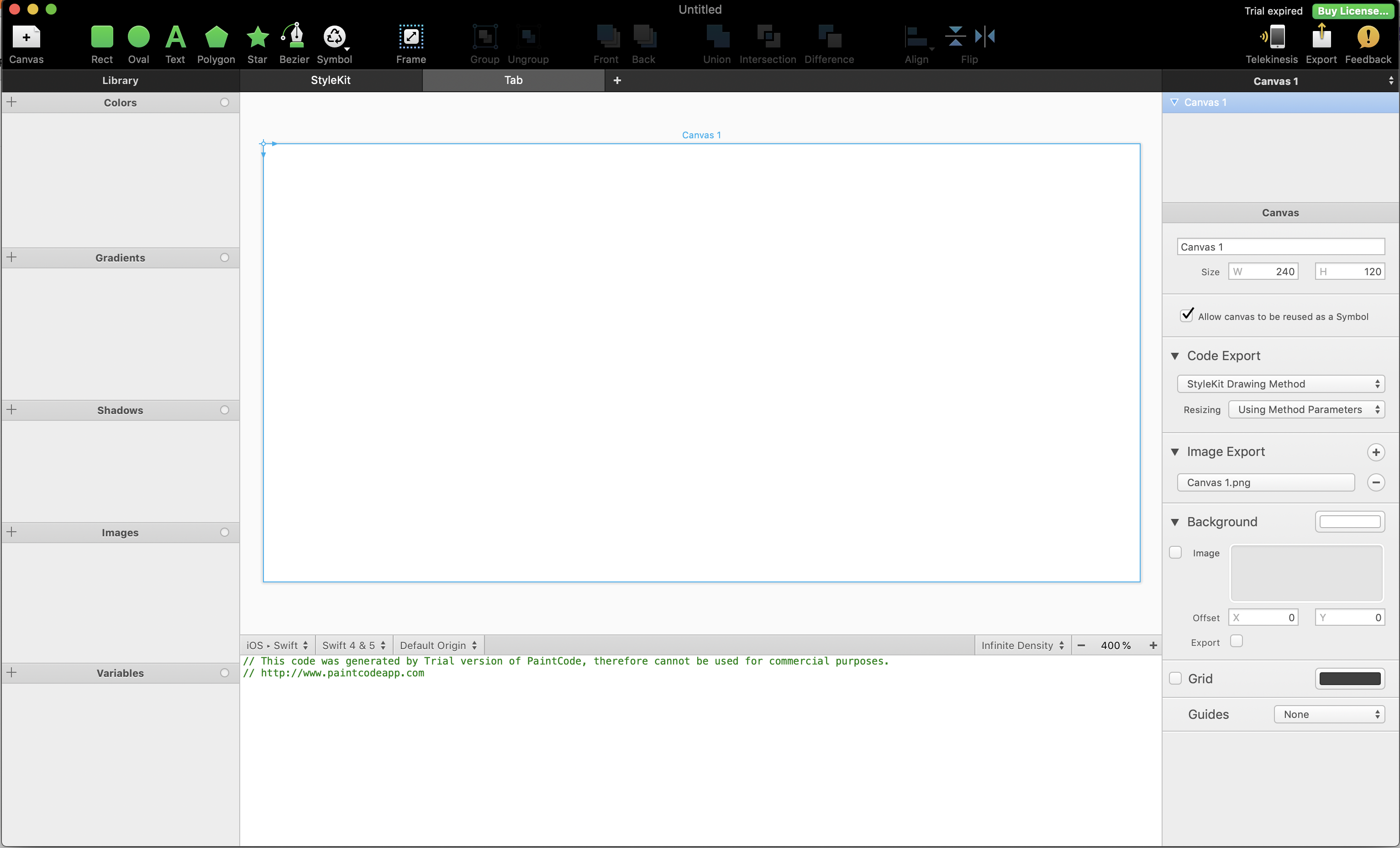Pick the Star shape tool
This screenshot has width=1400, height=848.
coord(257,37)
